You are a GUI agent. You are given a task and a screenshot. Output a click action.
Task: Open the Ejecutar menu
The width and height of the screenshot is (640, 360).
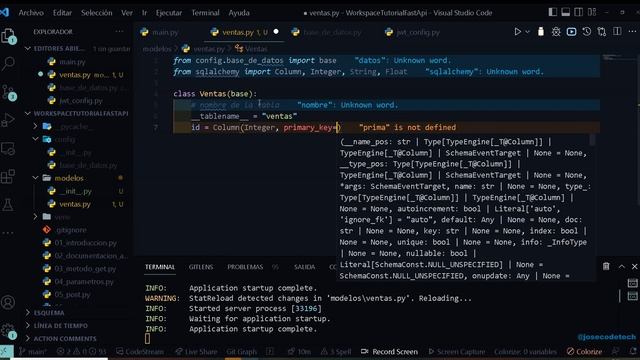point(169,13)
